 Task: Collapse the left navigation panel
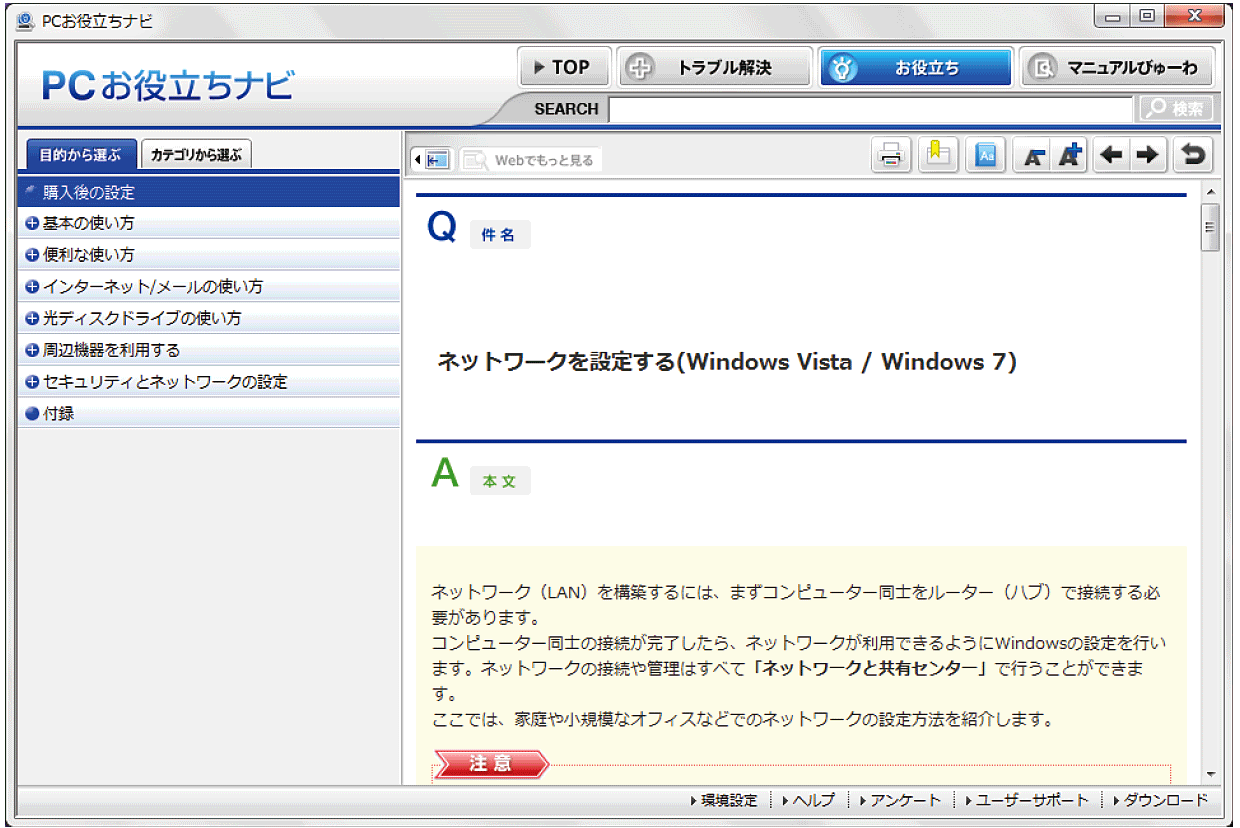pos(432,160)
